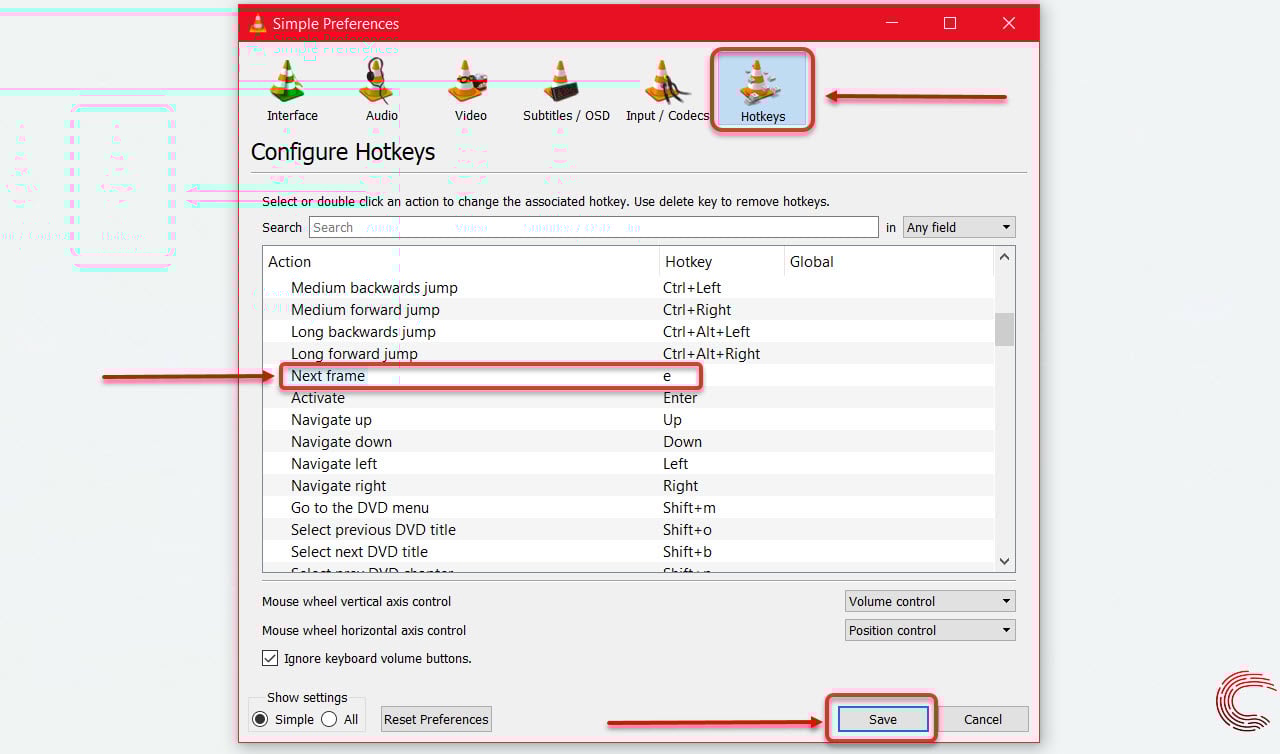The height and width of the screenshot is (754, 1280).
Task: Open the Audio preferences category
Action: [x=381, y=92]
